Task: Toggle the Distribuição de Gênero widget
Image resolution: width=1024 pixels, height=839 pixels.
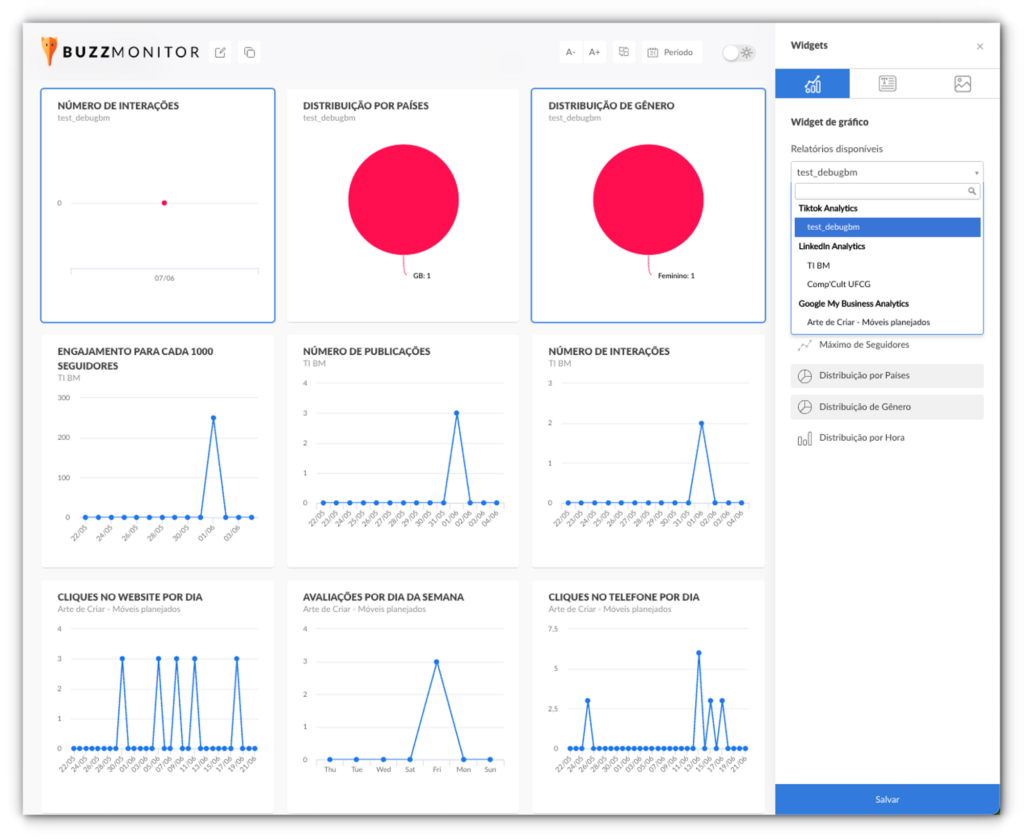Action: tap(887, 407)
